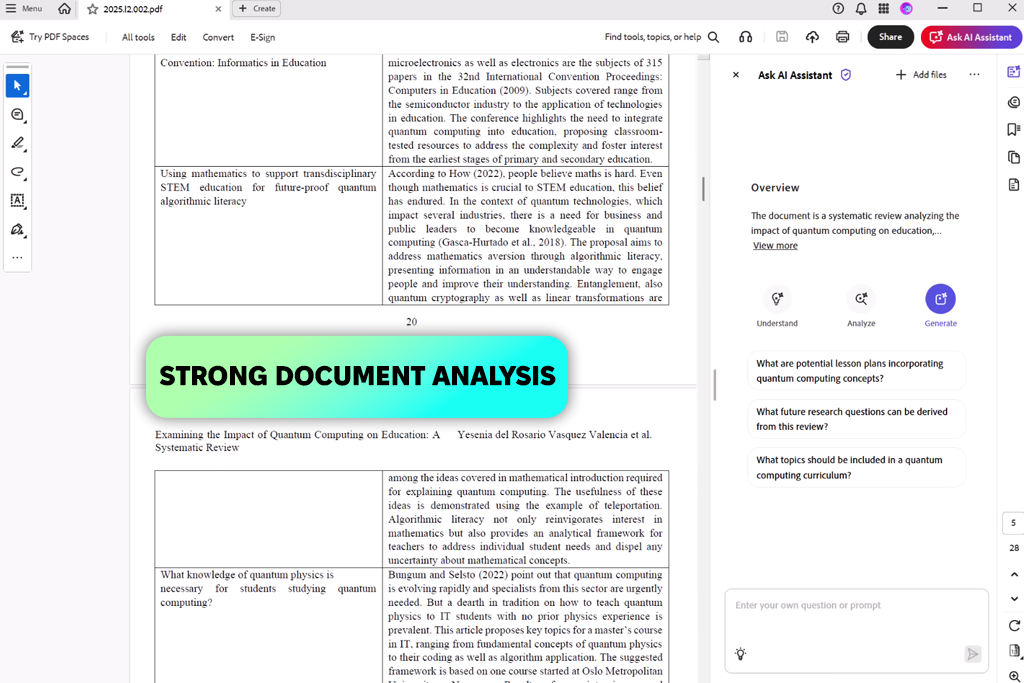This screenshot has height=683, width=1024.
Task: Click Add files in AI panel
Action: click(x=921, y=75)
